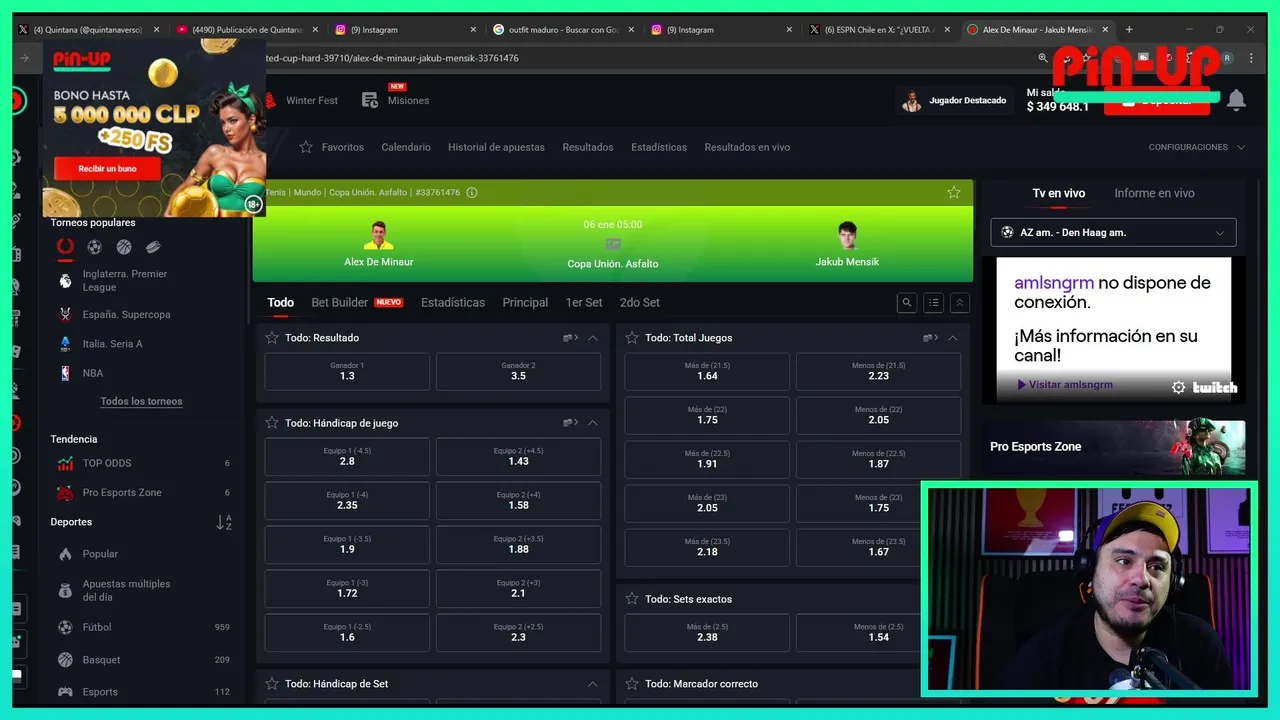Viewport: 1280px width, 720px height.
Task: Switch to the ESPN Chile browser tab
Action: (878, 30)
